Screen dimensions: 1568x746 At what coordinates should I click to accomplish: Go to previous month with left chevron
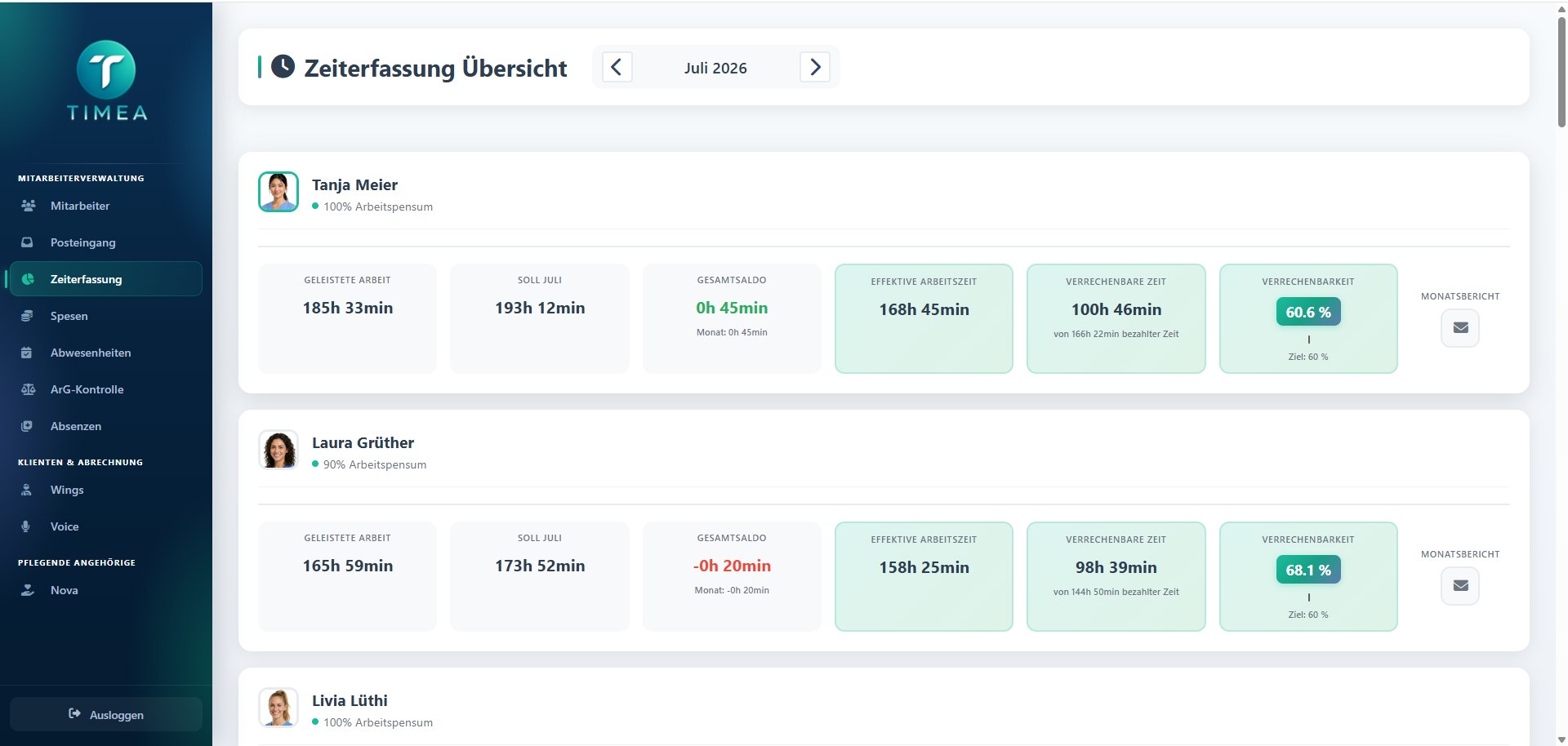click(617, 67)
